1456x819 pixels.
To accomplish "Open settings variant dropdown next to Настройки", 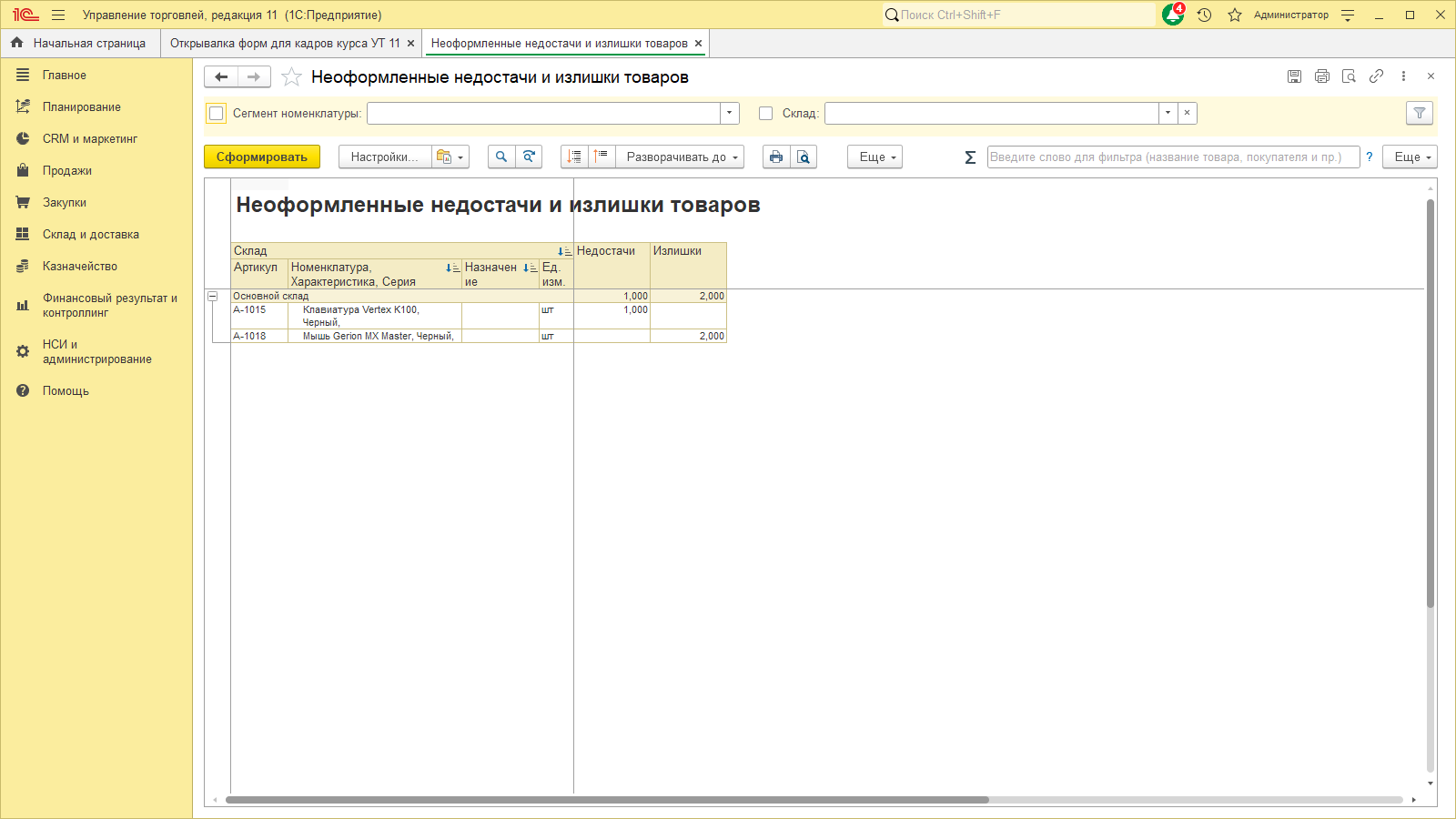I will click(450, 157).
